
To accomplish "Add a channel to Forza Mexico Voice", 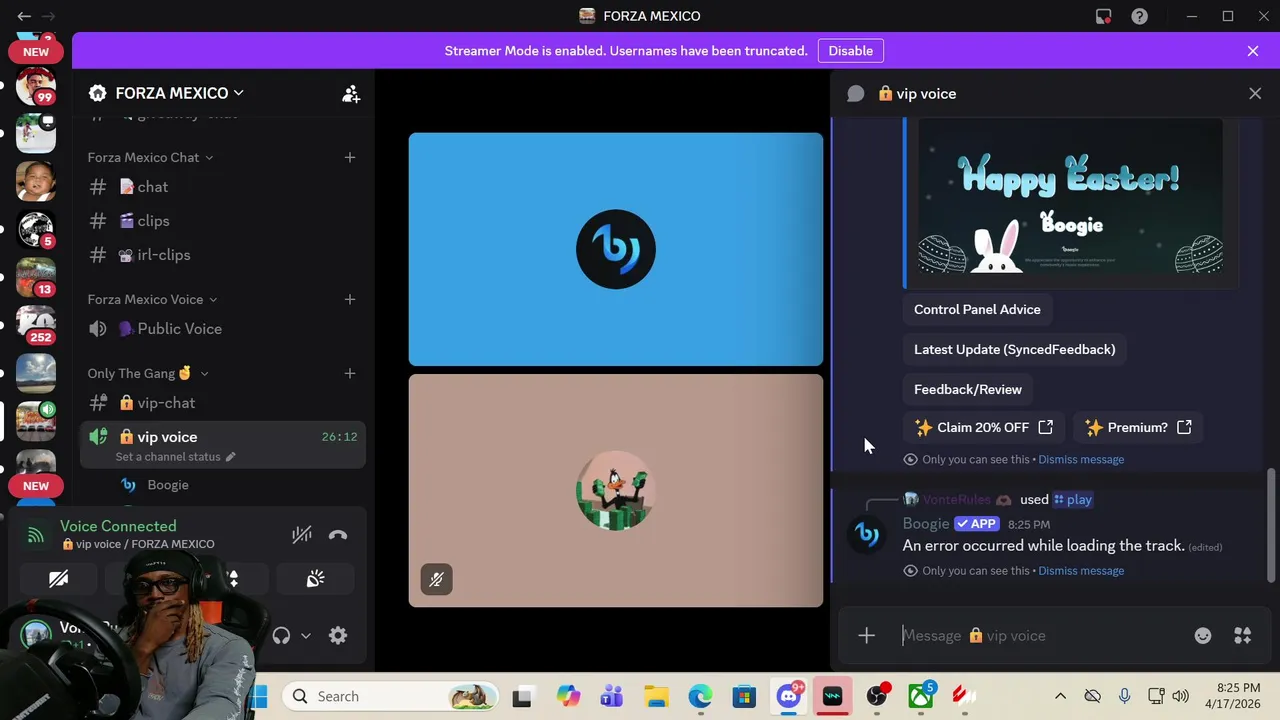I will [350, 299].
